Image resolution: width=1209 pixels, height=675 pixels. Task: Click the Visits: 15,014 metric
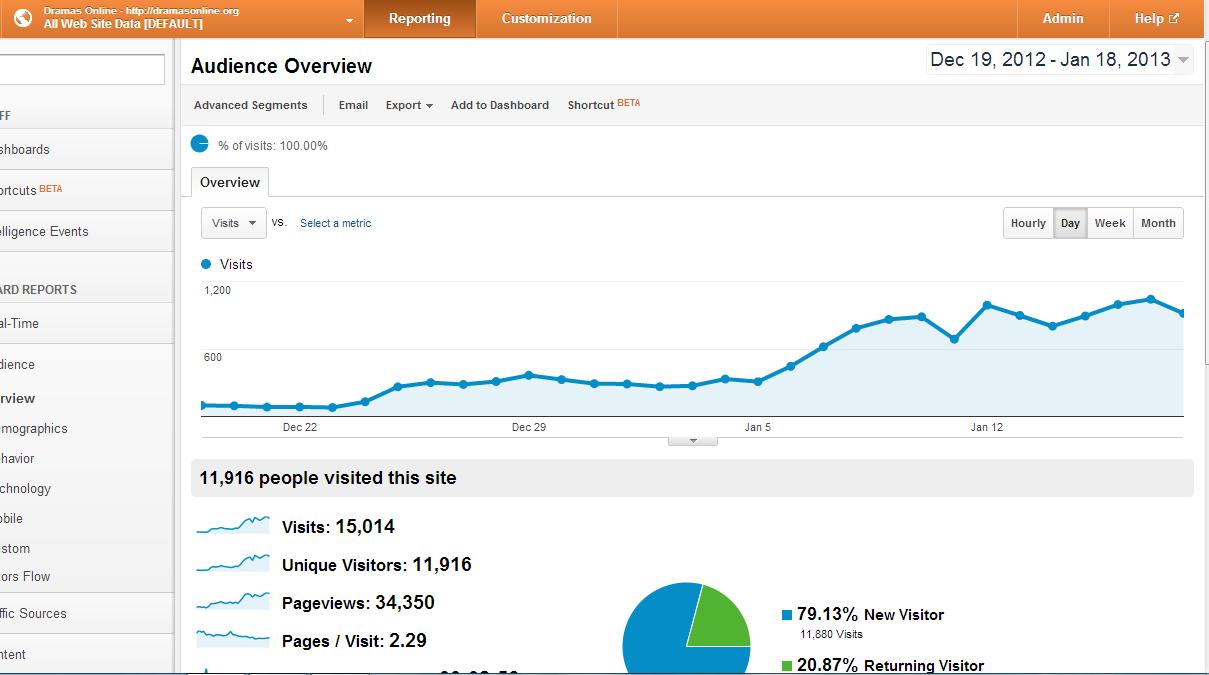tap(338, 527)
